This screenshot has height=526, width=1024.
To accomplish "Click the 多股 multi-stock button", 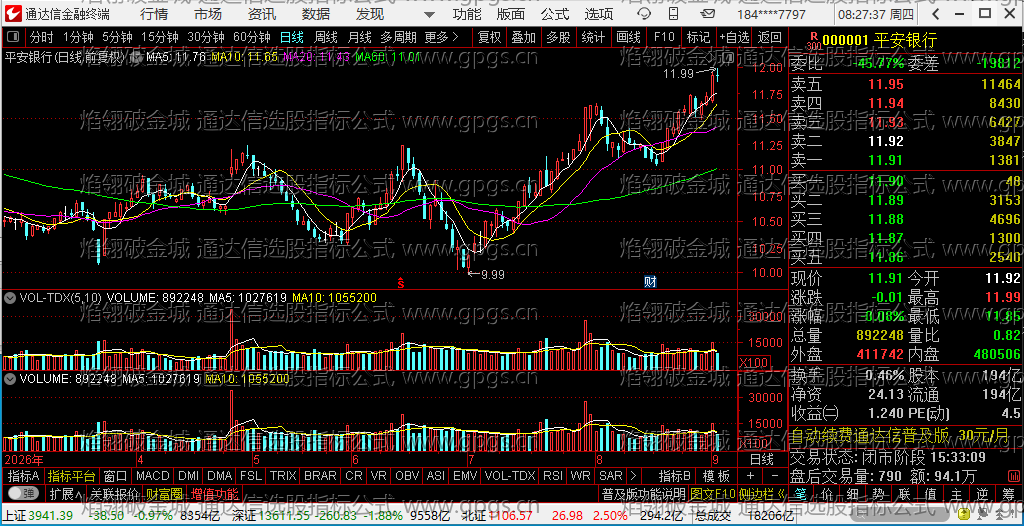I will coord(558,37).
